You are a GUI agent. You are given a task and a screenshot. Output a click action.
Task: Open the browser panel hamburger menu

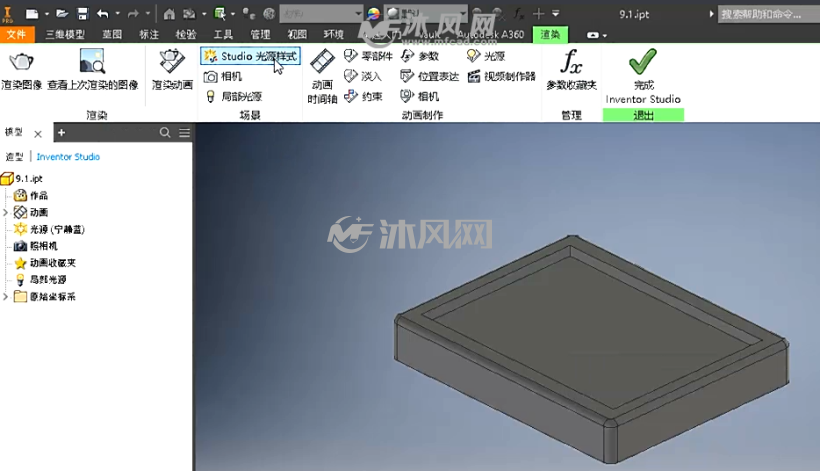pyautogui.click(x=185, y=133)
